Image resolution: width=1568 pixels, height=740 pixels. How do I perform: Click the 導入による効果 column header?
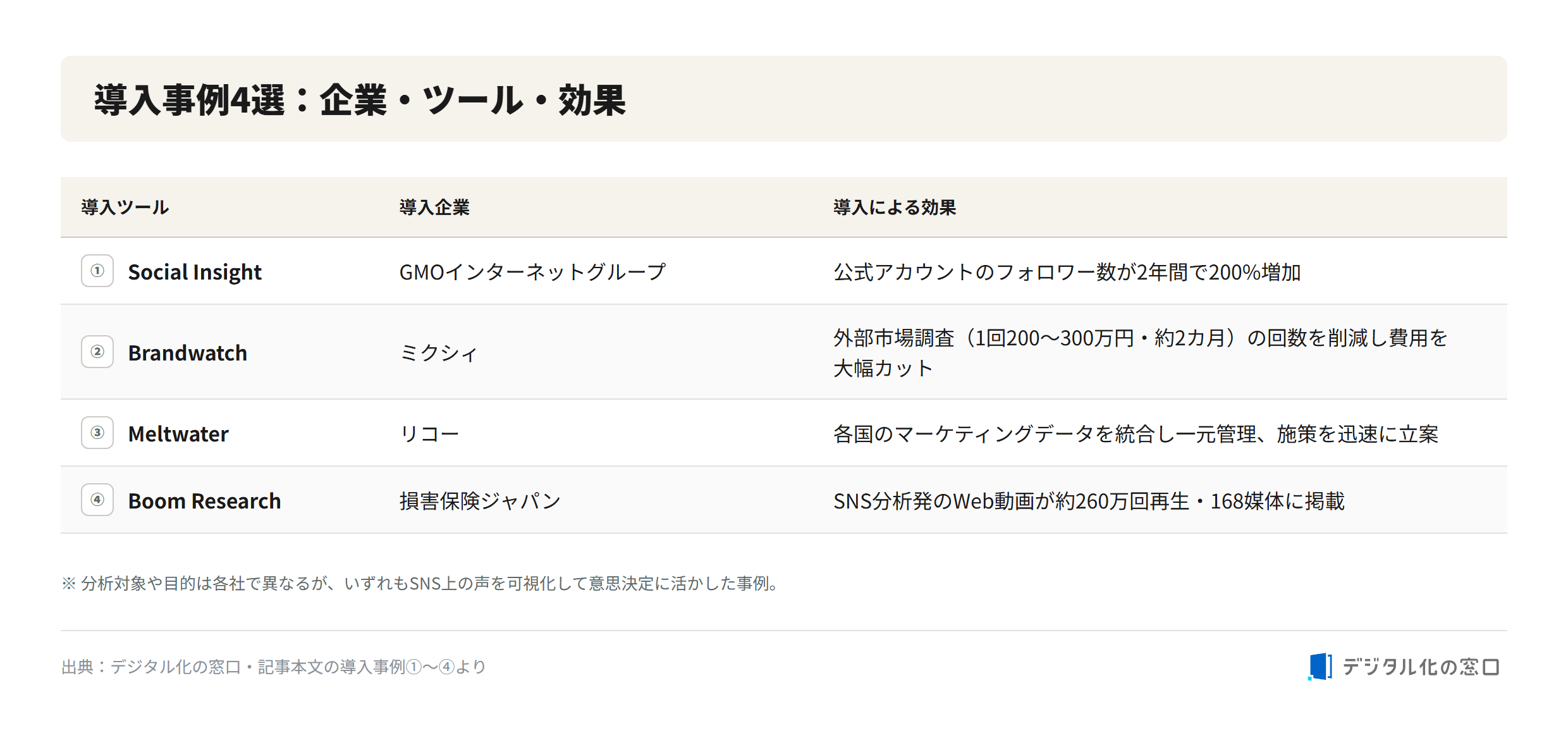895,207
